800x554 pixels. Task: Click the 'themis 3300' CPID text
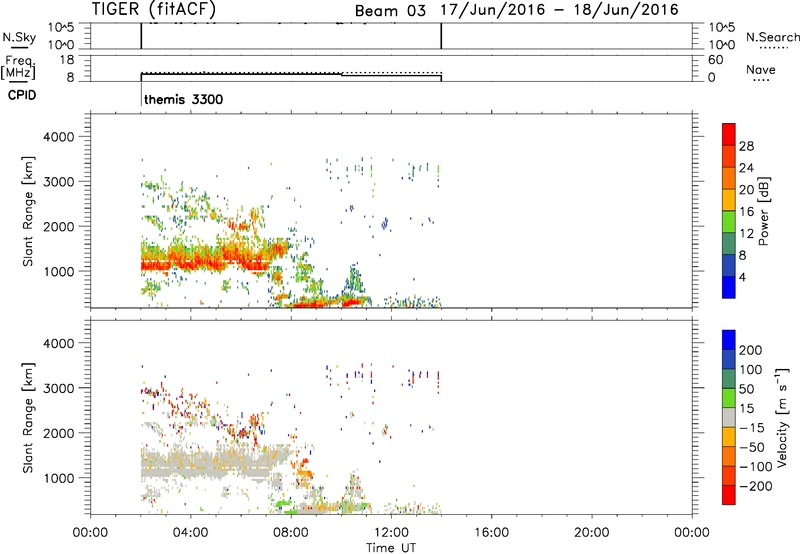[184, 99]
